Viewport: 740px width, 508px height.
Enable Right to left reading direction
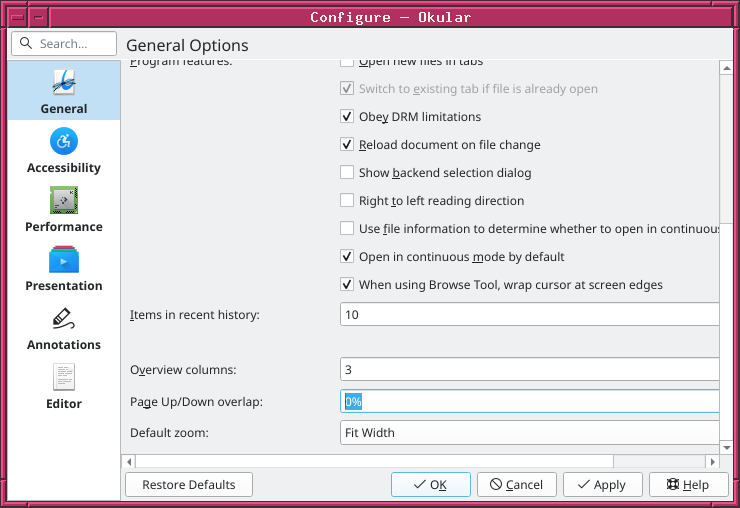(x=347, y=200)
